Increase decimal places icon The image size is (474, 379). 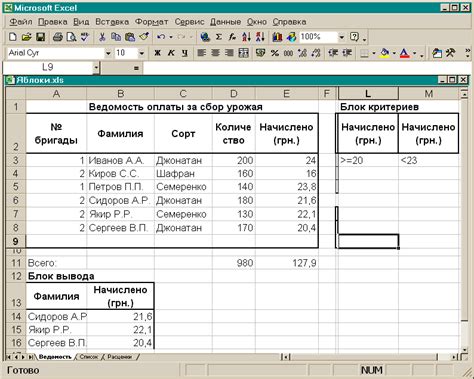tap(302, 53)
